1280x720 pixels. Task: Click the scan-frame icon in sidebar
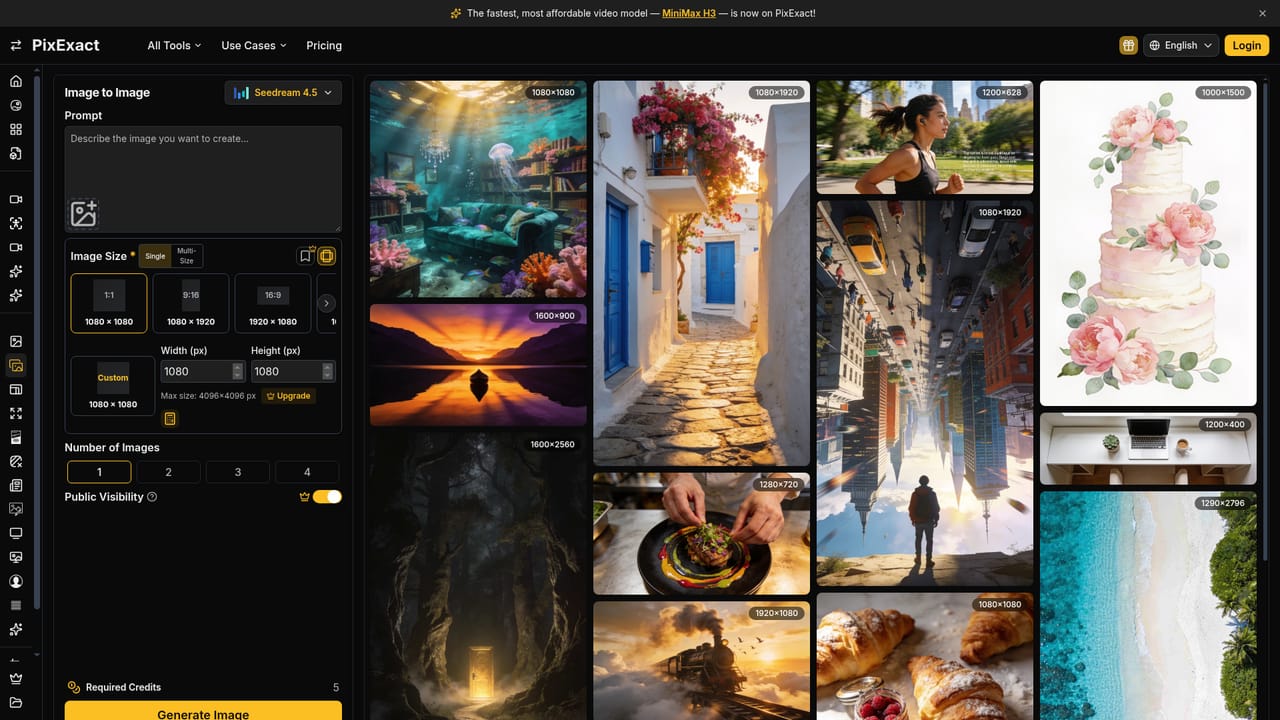(15, 223)
